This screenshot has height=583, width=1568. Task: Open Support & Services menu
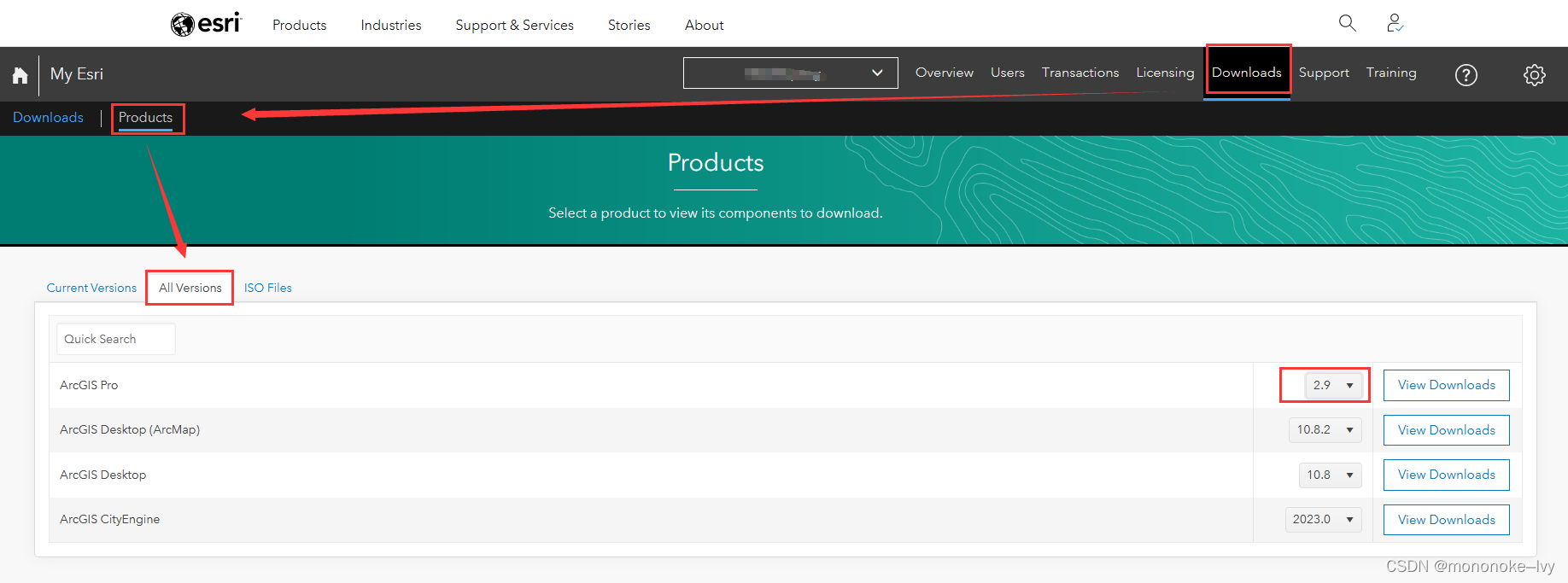click(514, 26)
